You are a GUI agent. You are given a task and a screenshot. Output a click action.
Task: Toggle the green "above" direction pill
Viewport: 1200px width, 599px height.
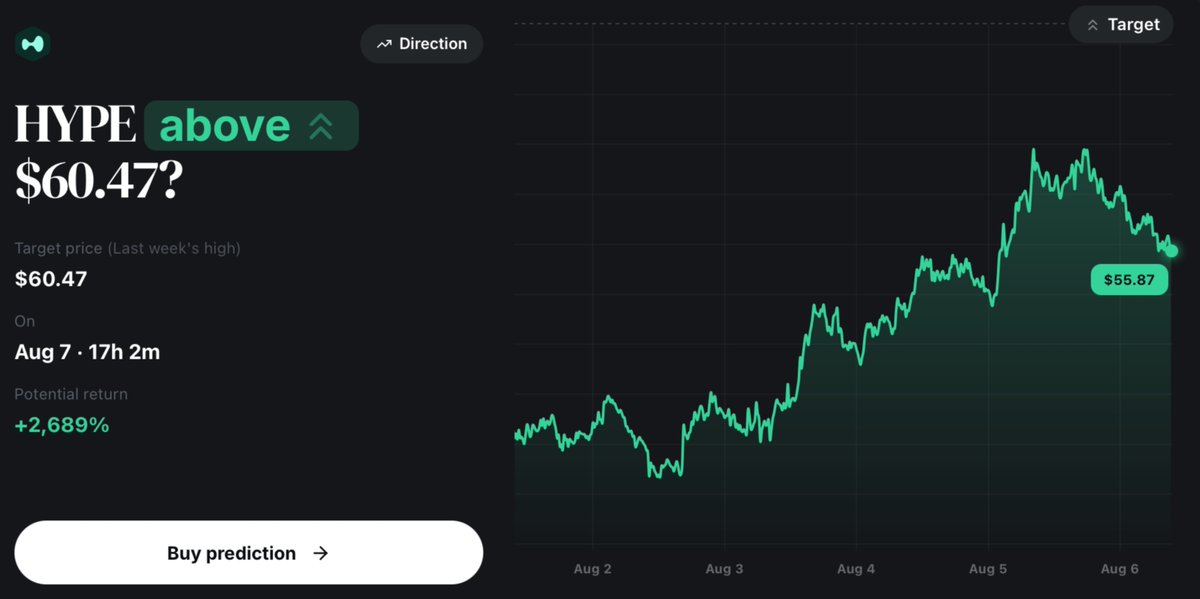(x=251, y=126)
